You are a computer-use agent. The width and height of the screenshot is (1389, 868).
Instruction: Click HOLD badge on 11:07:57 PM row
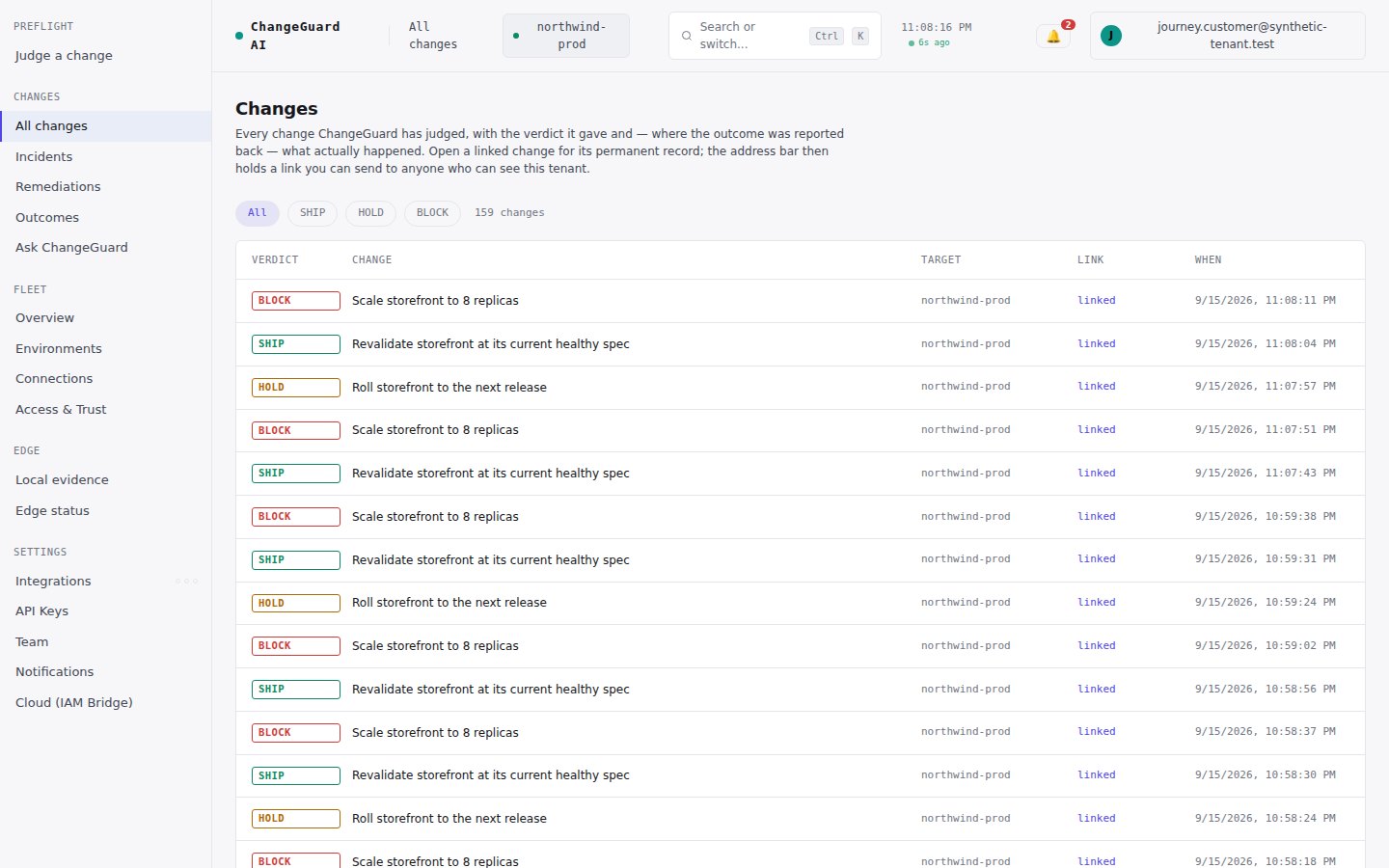(296, 388)
